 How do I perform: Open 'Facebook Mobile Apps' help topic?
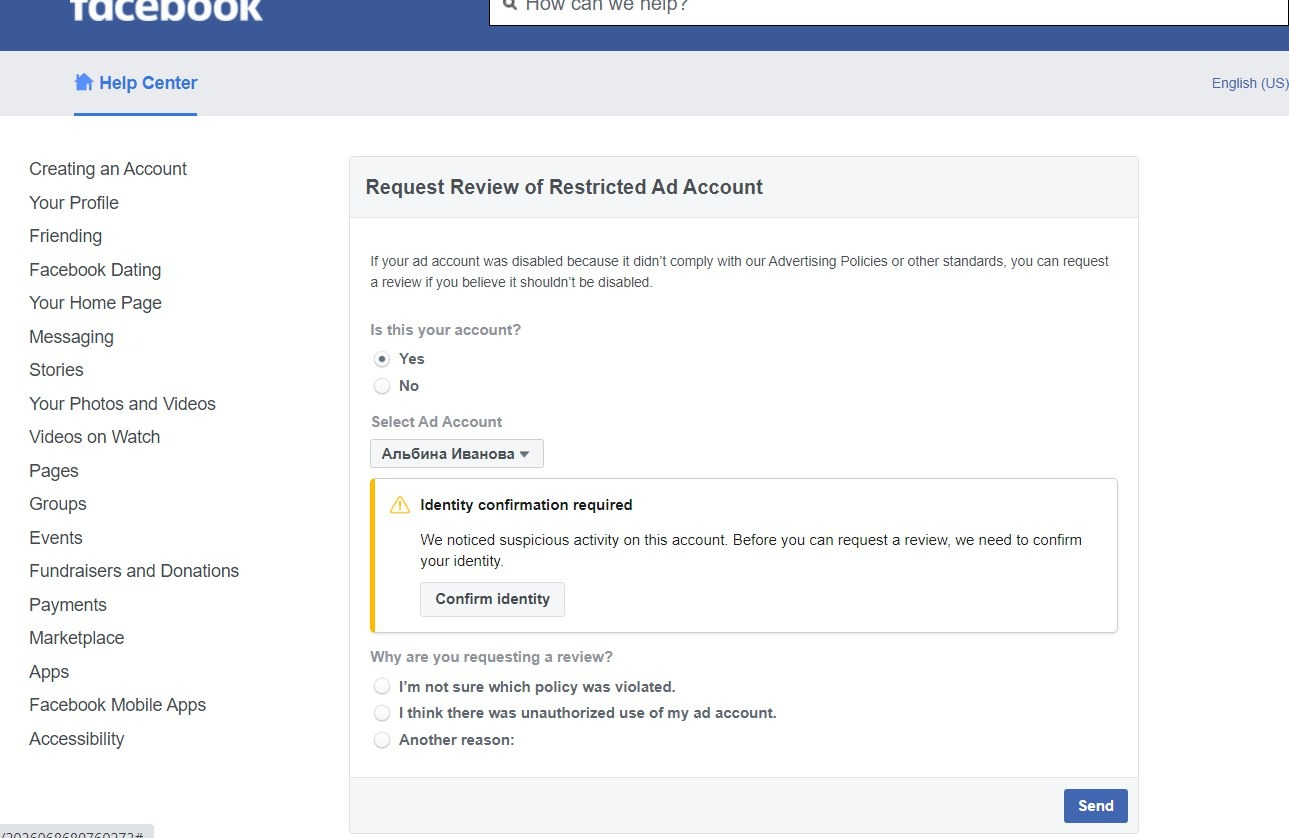pyautogui.click(x=118, y=705)
